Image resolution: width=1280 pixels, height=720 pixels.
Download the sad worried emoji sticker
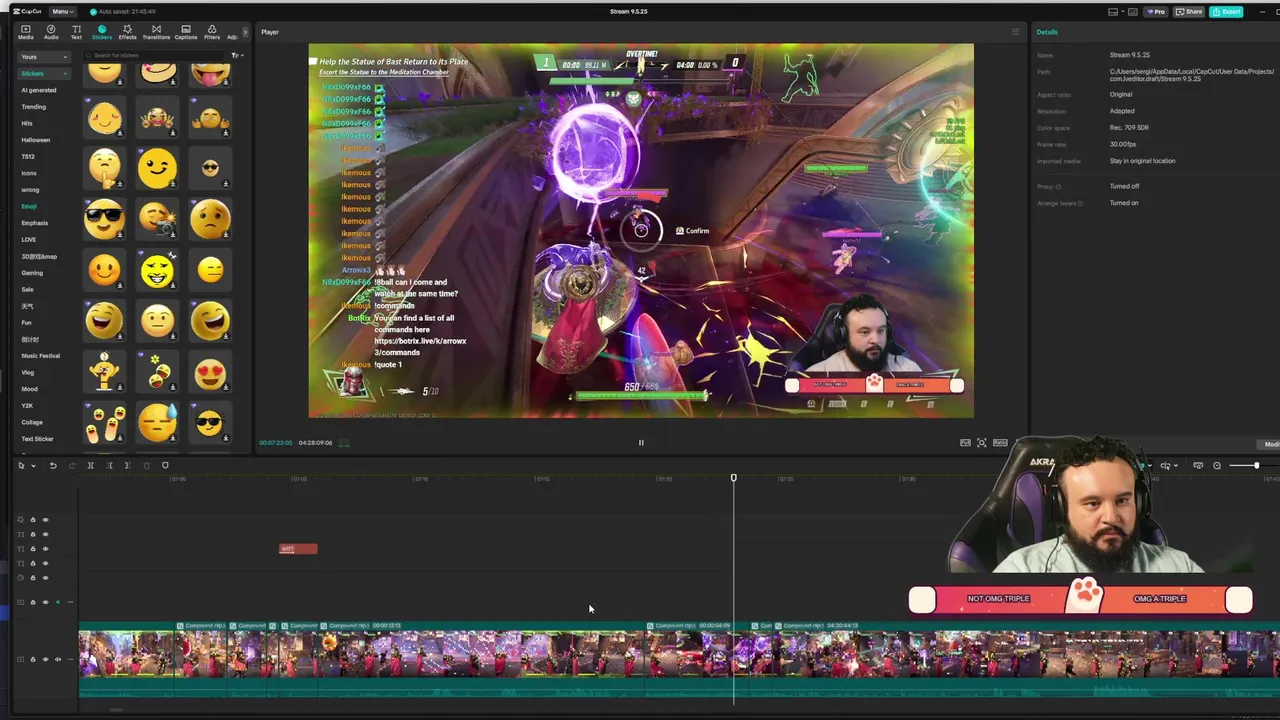[226, 235]
